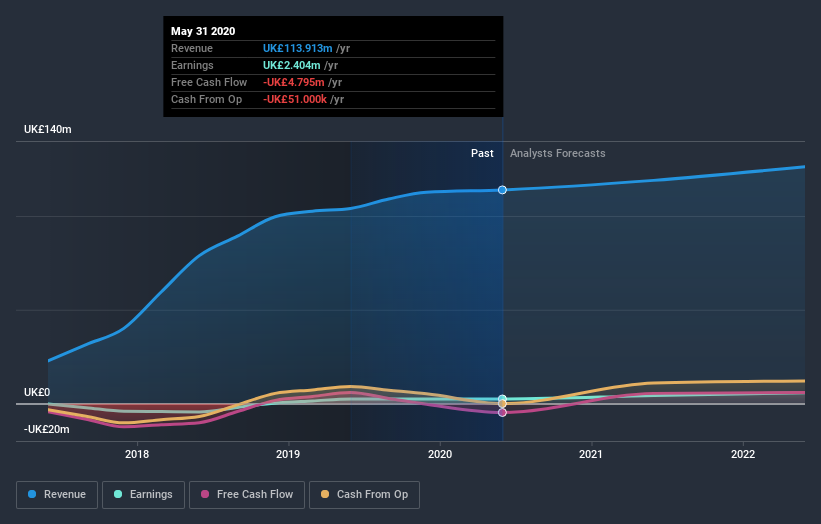Click the pink Free Cash Flow data point
Image resolution: width=821 pixels, height=524 pixels.
point(502,412)
